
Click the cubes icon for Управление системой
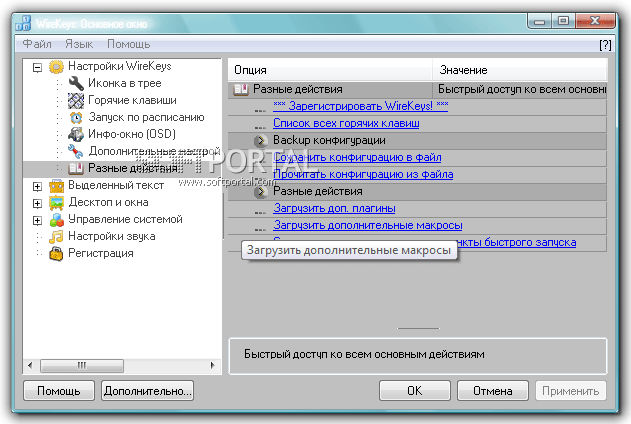pyautogui.click(x=56, y=220)
